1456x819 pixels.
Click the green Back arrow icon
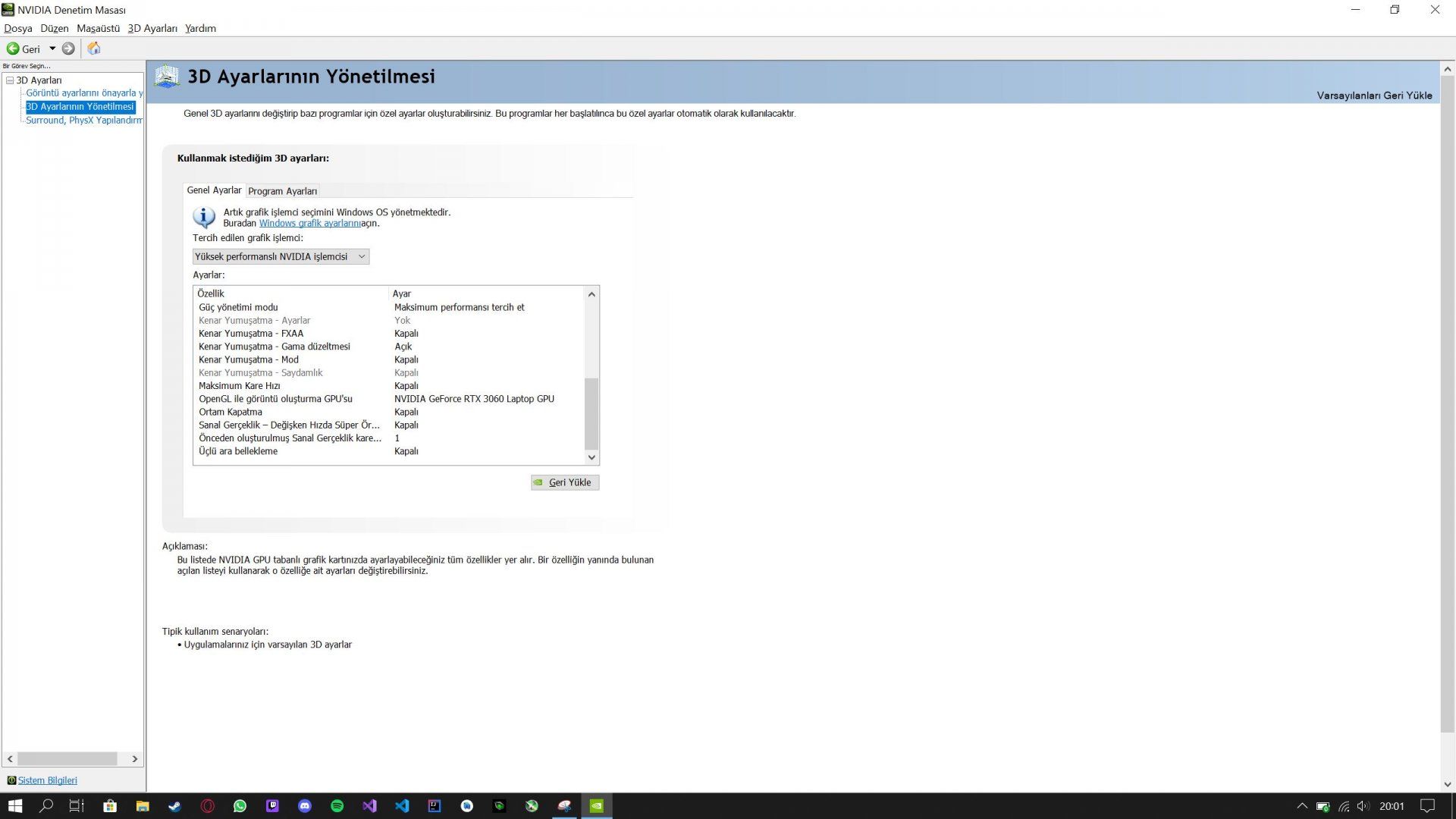tap(13, 49)
